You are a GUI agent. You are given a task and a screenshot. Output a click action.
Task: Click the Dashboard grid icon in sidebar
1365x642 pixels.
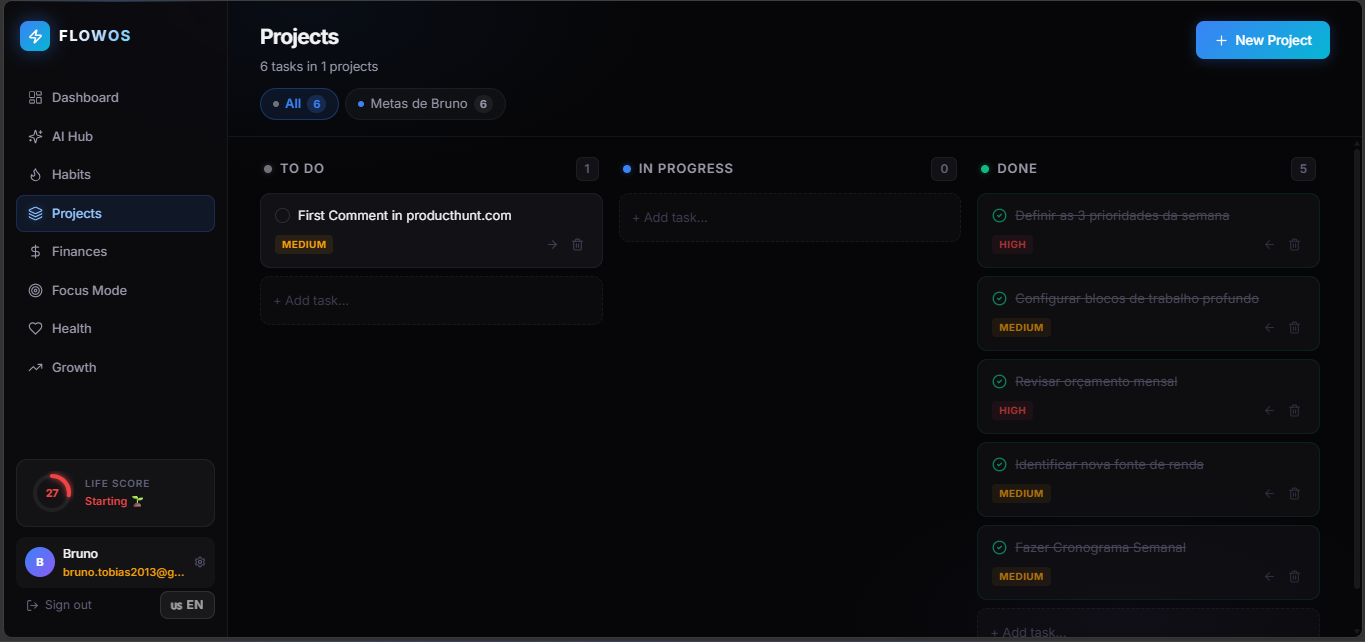click(35, 98)
